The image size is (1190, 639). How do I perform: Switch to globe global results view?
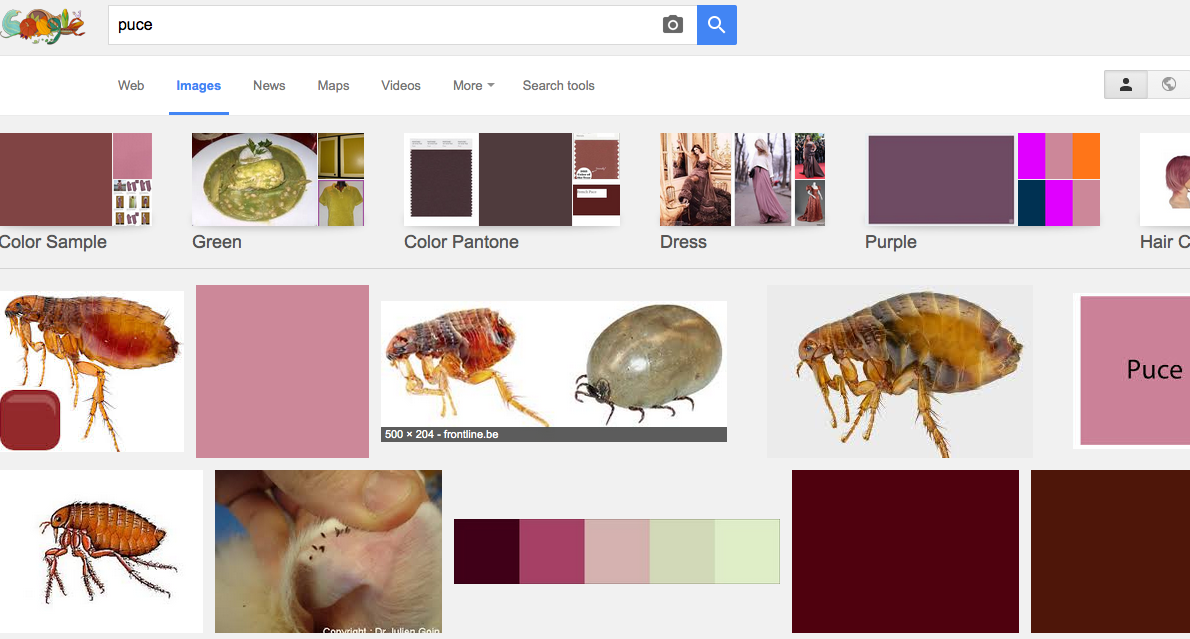[x=1168, y=85]
